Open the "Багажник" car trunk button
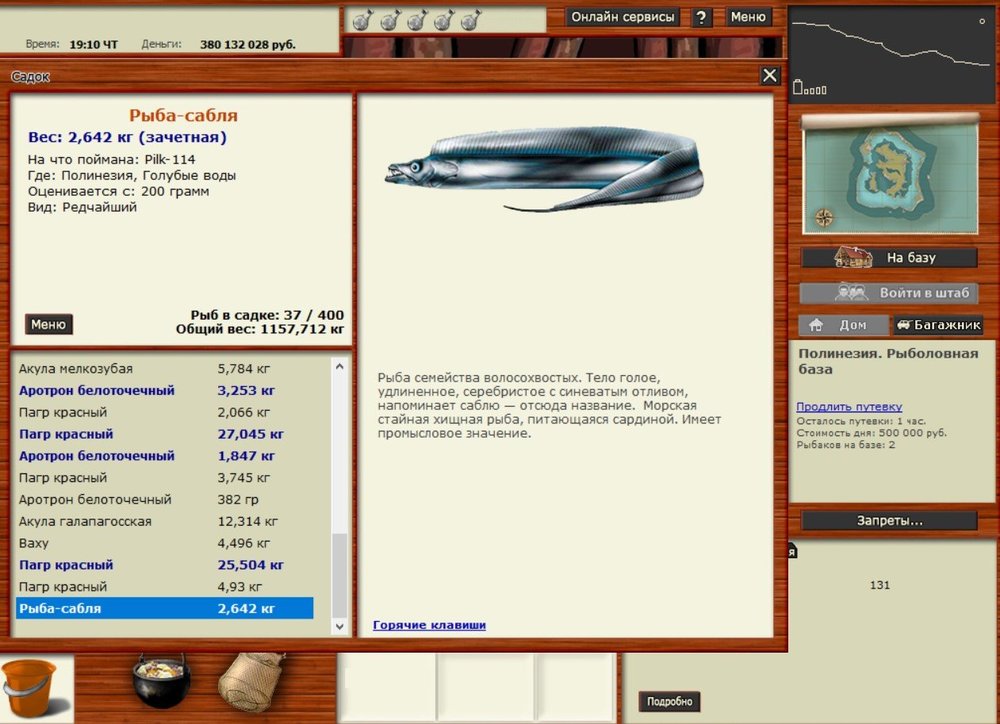The image size is (1000, 724). coord(938,325)
